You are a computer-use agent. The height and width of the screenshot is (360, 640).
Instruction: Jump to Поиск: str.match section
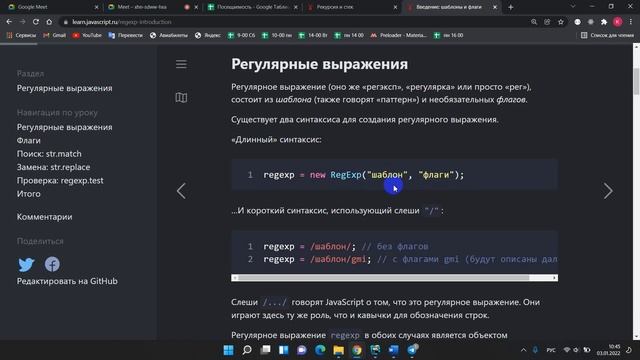tap(49, 154)
